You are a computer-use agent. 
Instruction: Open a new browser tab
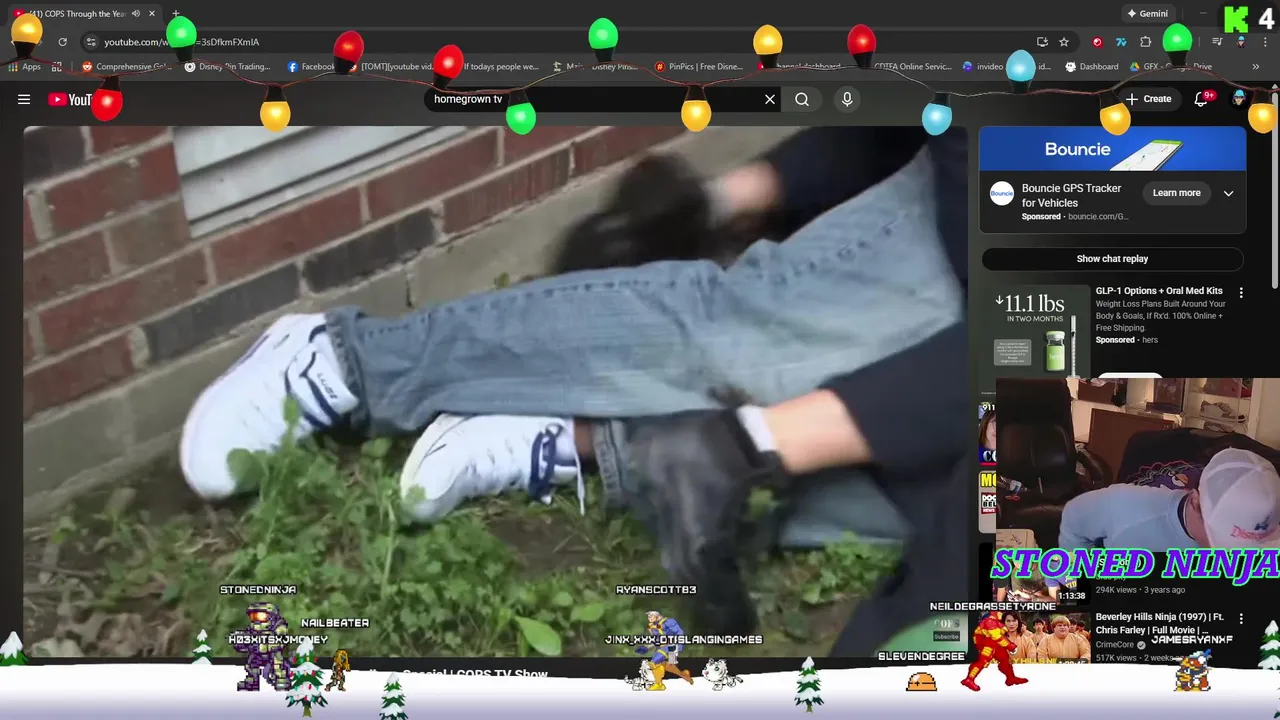click(x=176, y=14)
